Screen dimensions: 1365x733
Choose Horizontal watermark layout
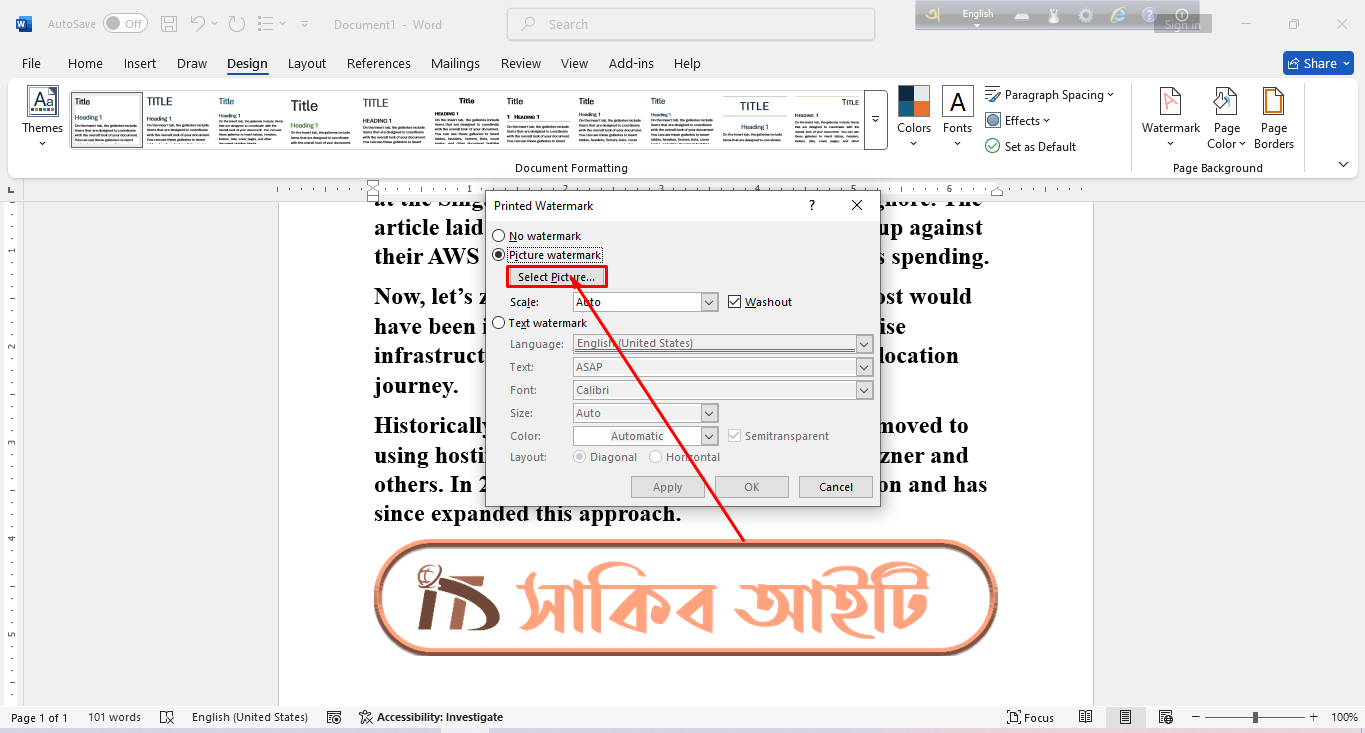point(658,456)
